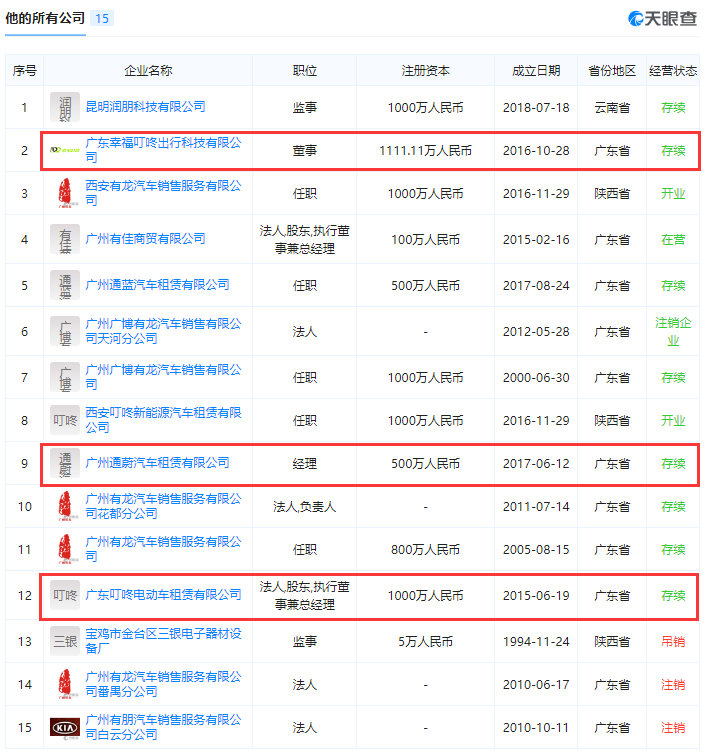This screenshot has height=756, width=706.
Task: Open 广州有佳商贸有限公司 link
Action: (x=145, y=239)
